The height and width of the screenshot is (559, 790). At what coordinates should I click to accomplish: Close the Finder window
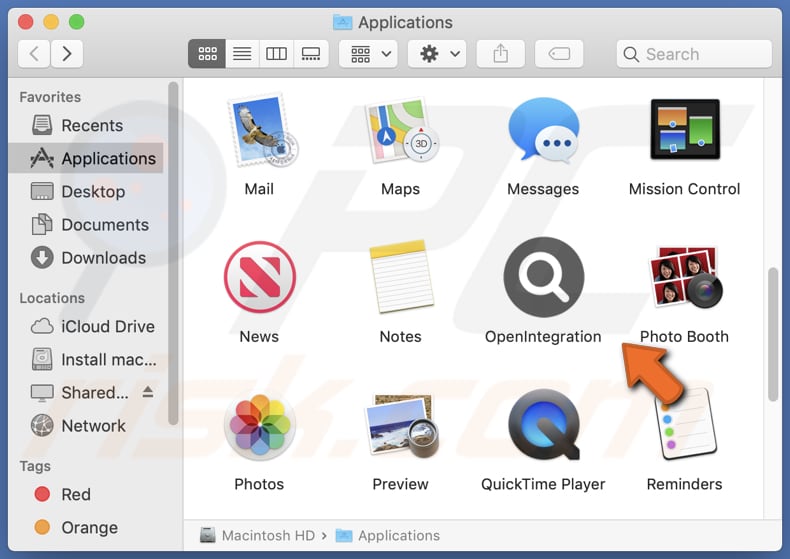(x=26, y=22)
